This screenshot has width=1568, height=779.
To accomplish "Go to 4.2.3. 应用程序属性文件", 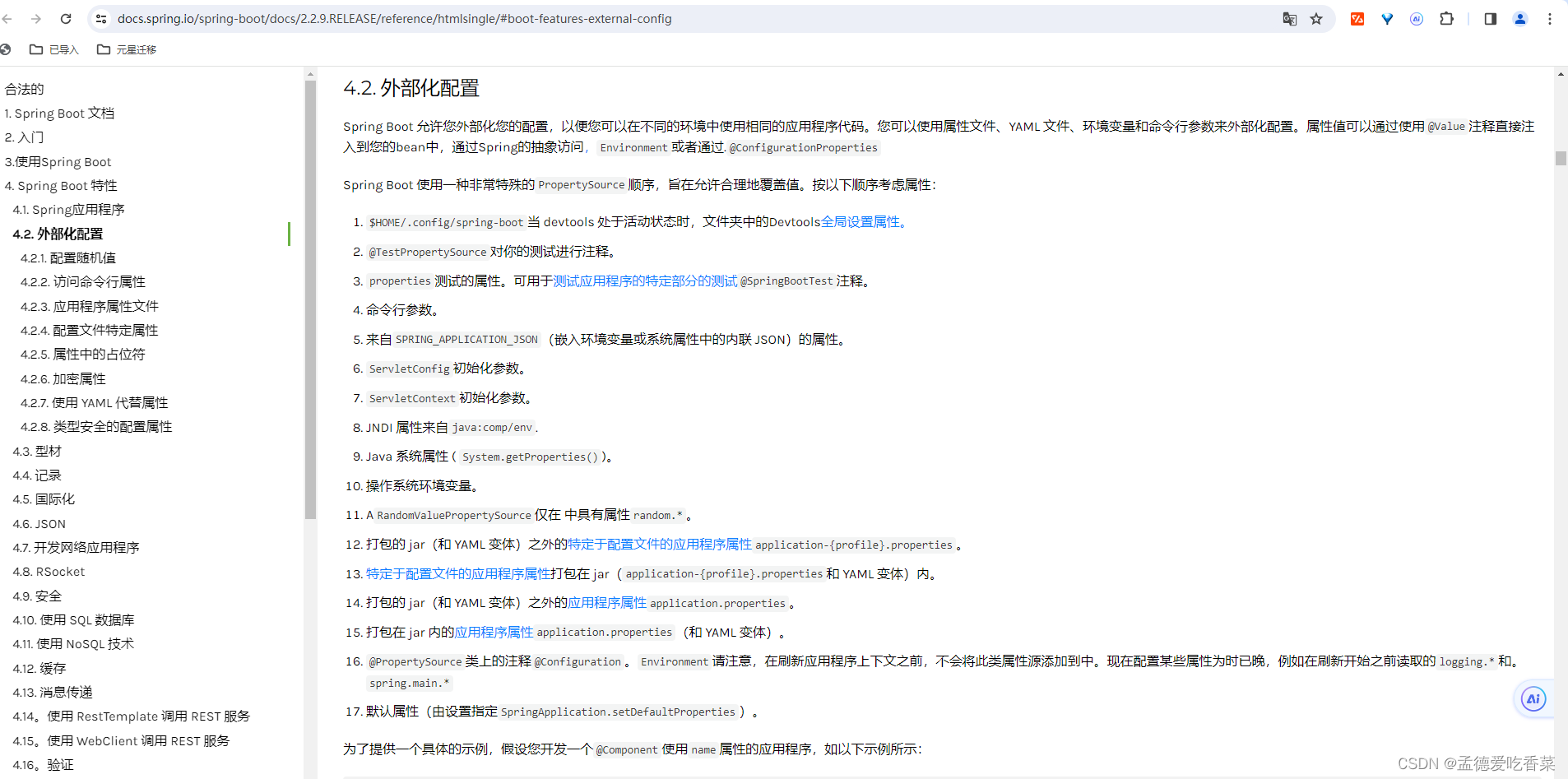I will coord(90,307).
